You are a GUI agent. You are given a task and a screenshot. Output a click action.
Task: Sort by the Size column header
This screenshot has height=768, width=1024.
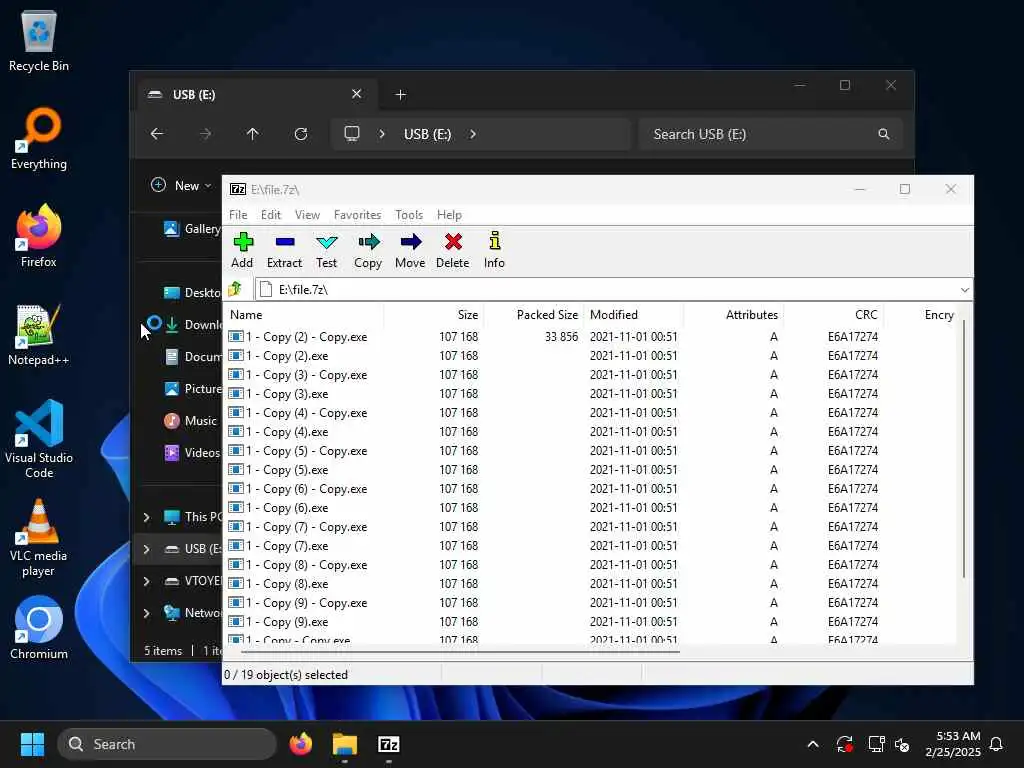[434, 315]
